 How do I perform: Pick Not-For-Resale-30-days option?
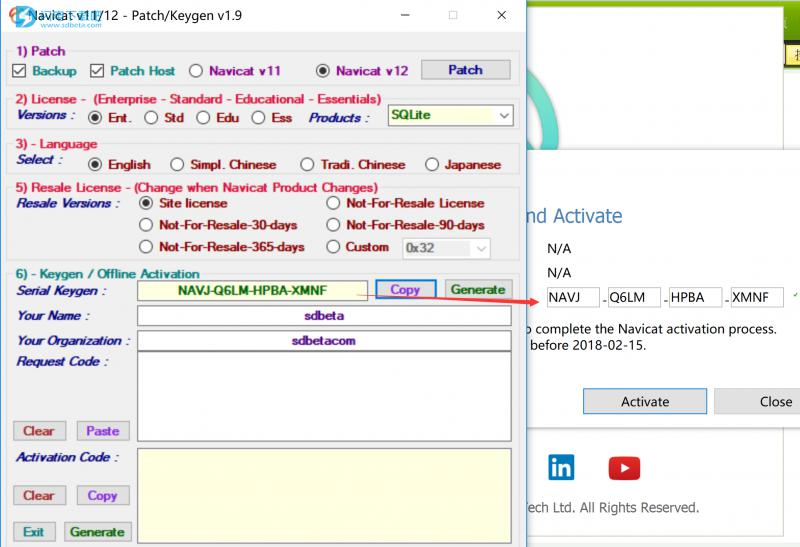point(146,225)
